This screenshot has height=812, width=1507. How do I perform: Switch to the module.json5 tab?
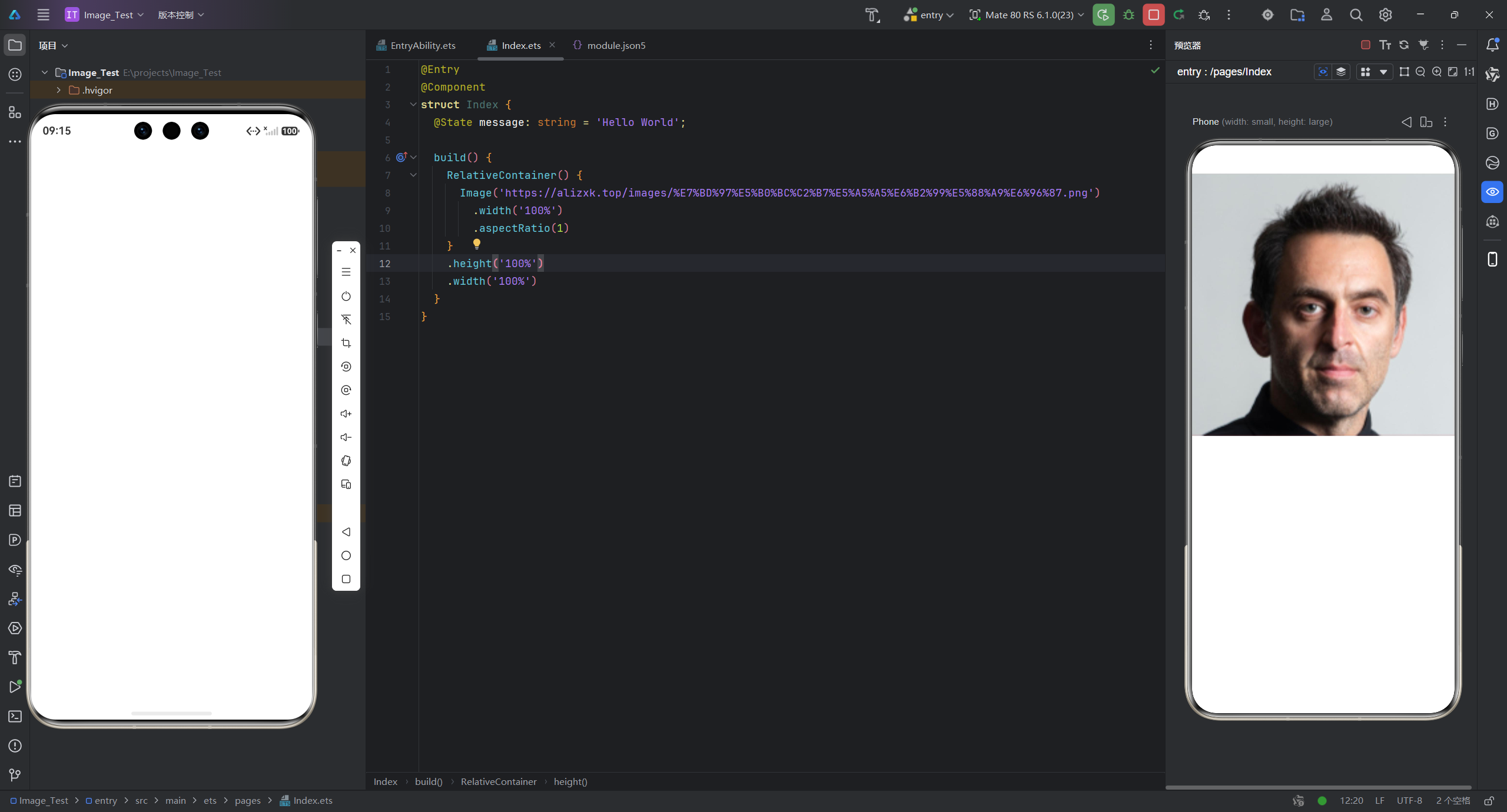coord(609,45)
